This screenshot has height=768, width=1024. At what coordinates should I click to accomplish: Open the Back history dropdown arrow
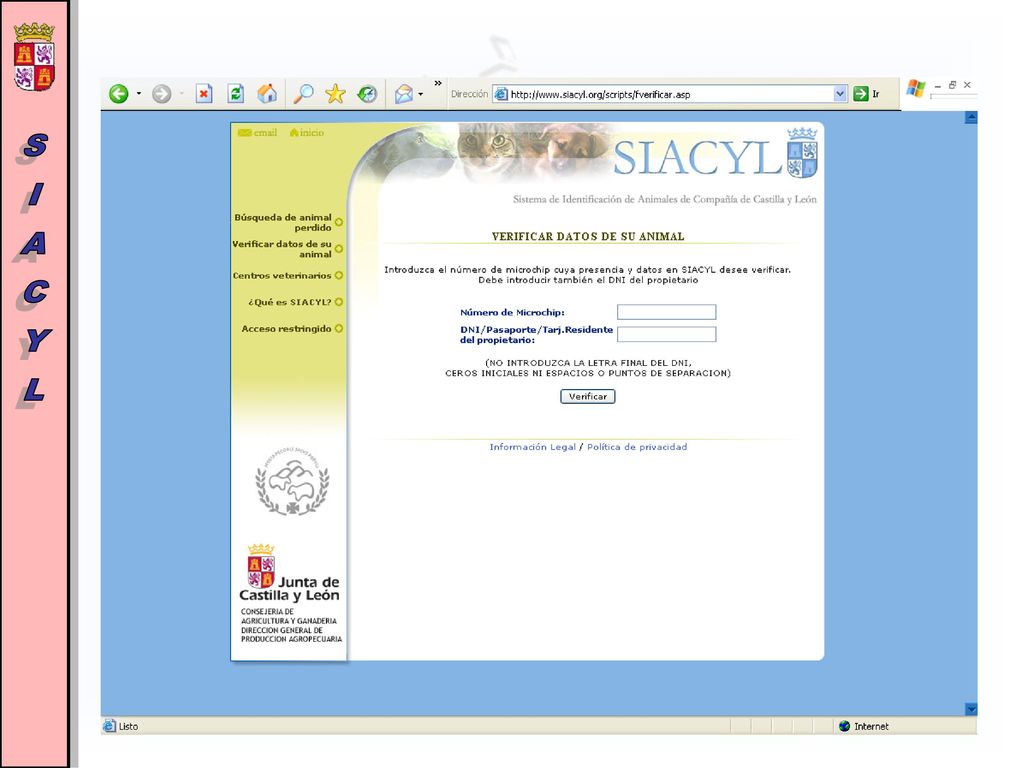138,94
